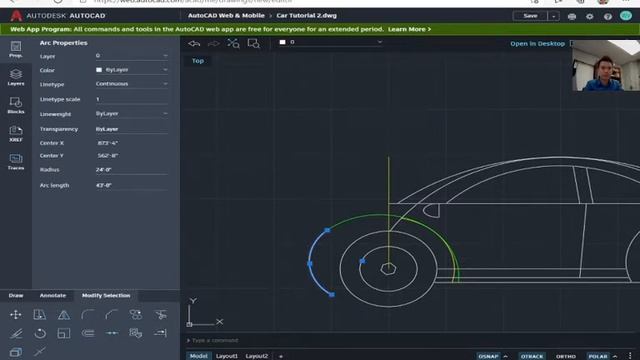Open the Help question mark icon
Viewport: 640px width, 360px height.
(x=608, y=16)
